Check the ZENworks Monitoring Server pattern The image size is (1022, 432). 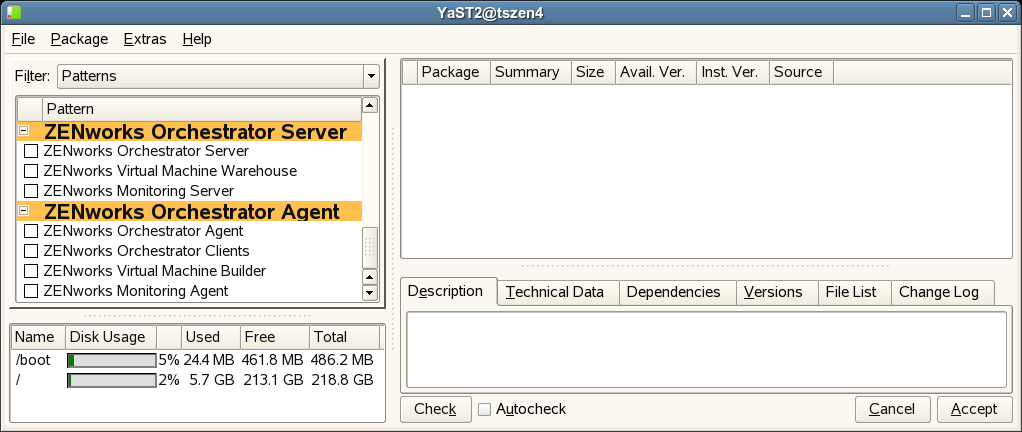tap(31, 191)
